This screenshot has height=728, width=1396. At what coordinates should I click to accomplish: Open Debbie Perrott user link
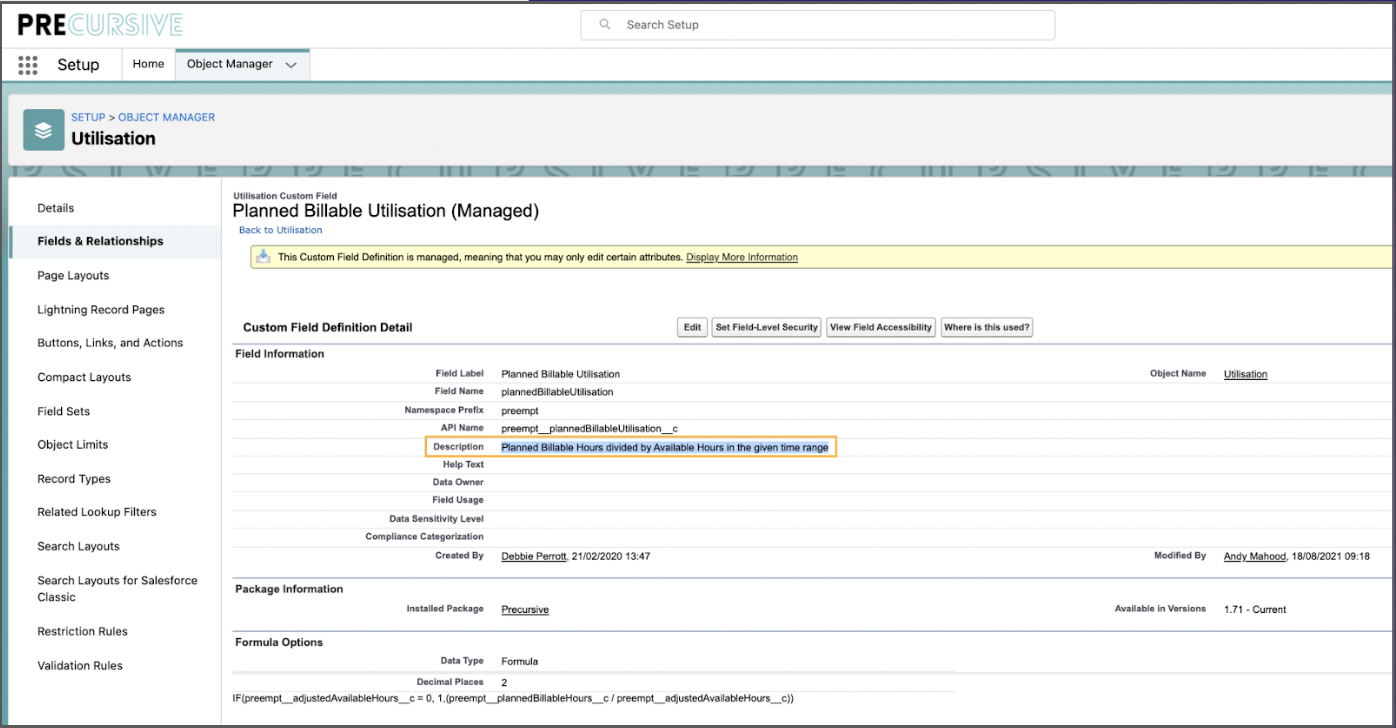tap(534, 556)
